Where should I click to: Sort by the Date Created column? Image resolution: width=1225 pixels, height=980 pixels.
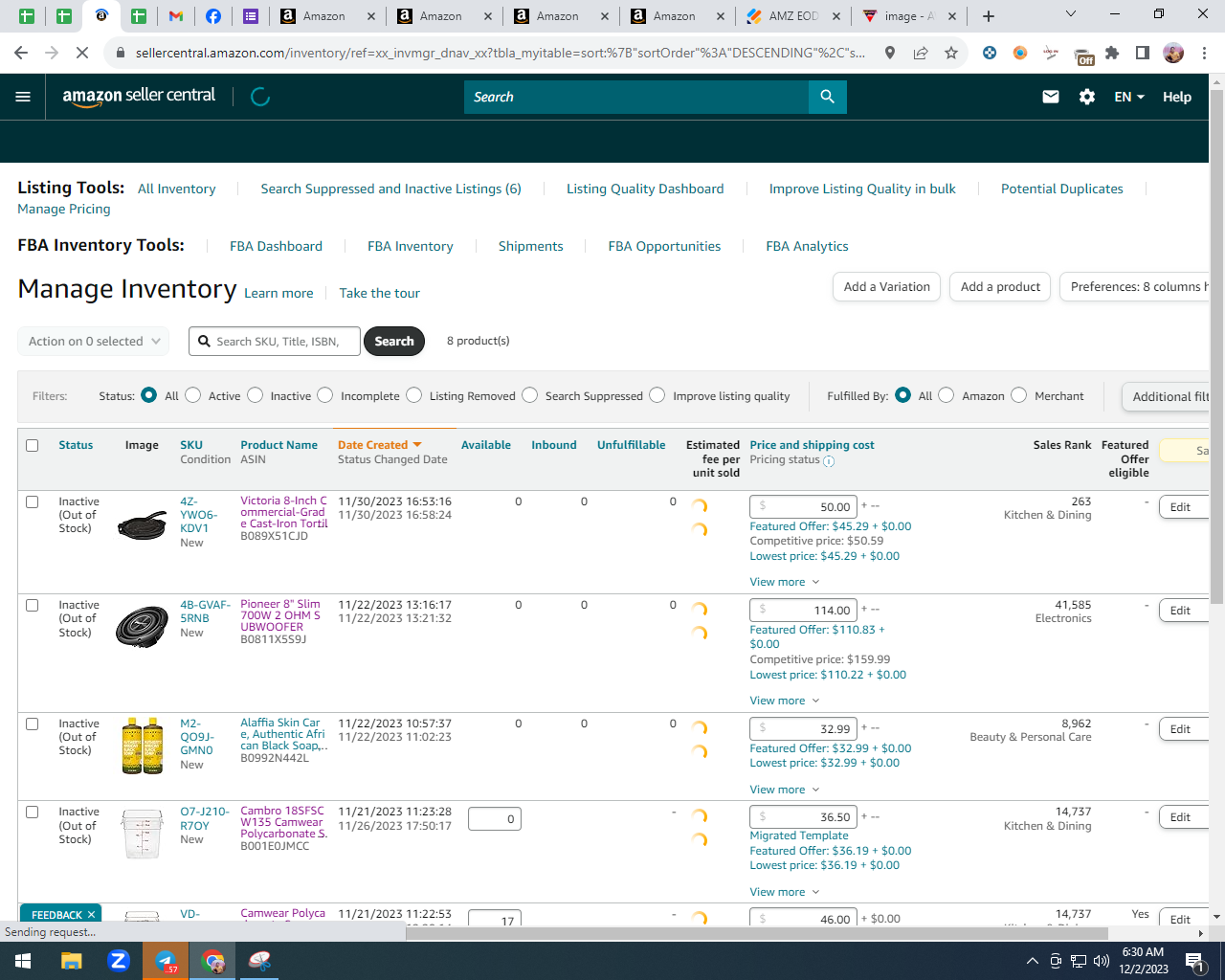coord(379,445)
